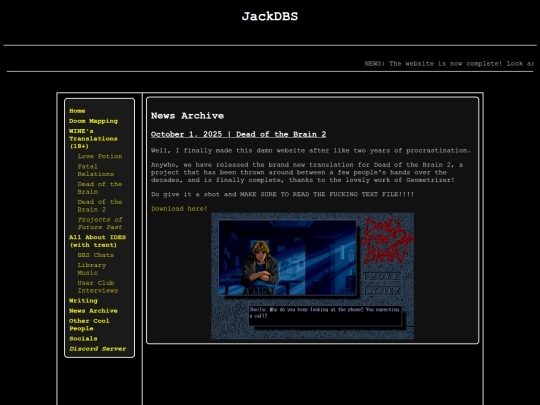The height and width of the screenshot is (405, 540).
Task: Open sidebar link 'Dead of the Brain'
Action: point(100,188)
